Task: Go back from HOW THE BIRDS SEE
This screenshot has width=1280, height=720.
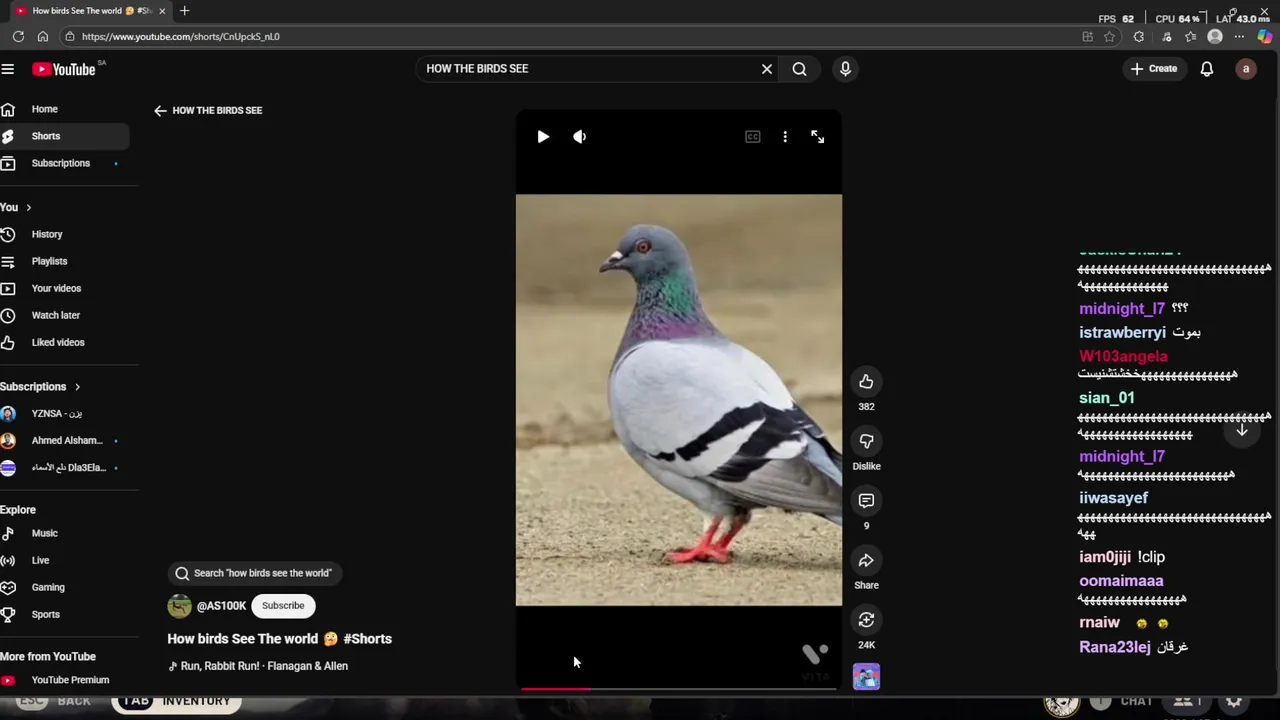Action: [160, 111]
